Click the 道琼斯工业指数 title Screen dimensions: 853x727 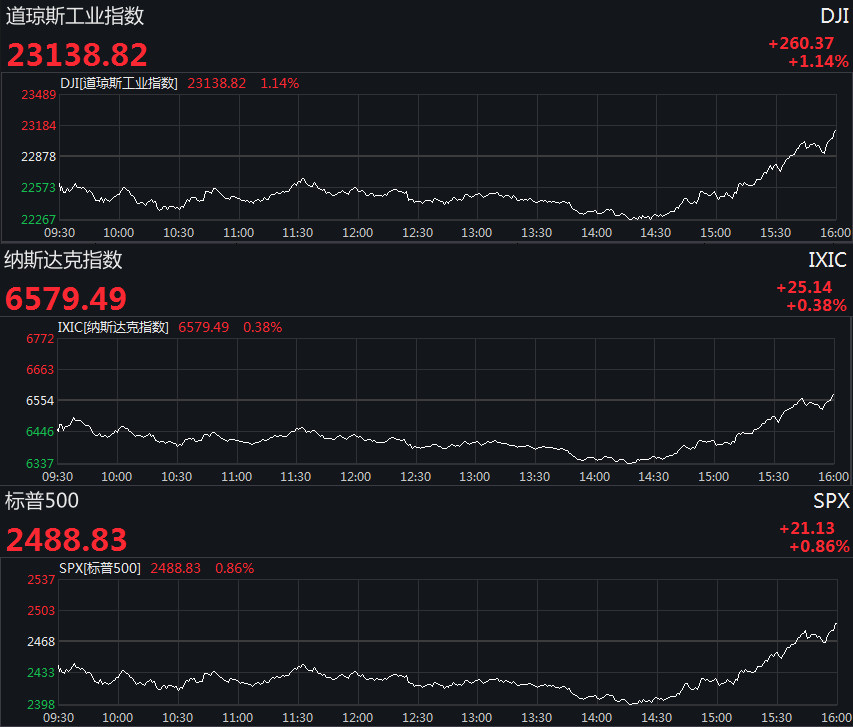pos(75,16)
